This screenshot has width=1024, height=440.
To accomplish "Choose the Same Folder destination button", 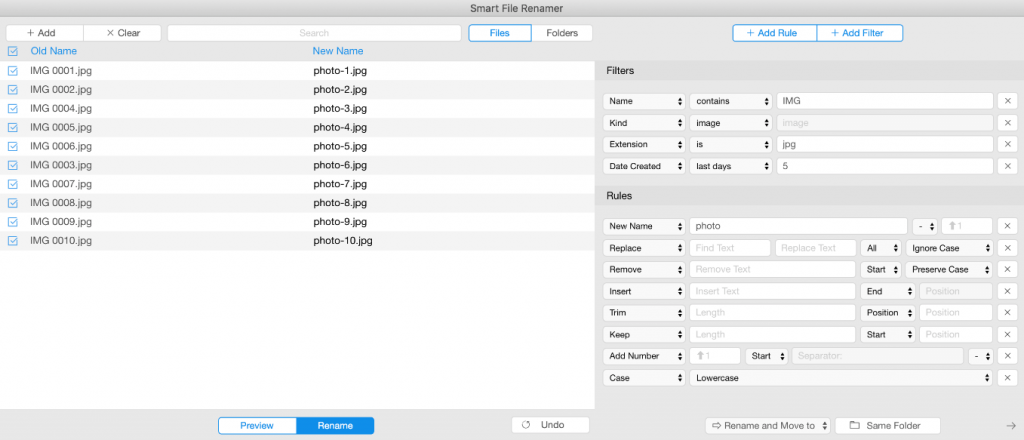I will [888, 426].
